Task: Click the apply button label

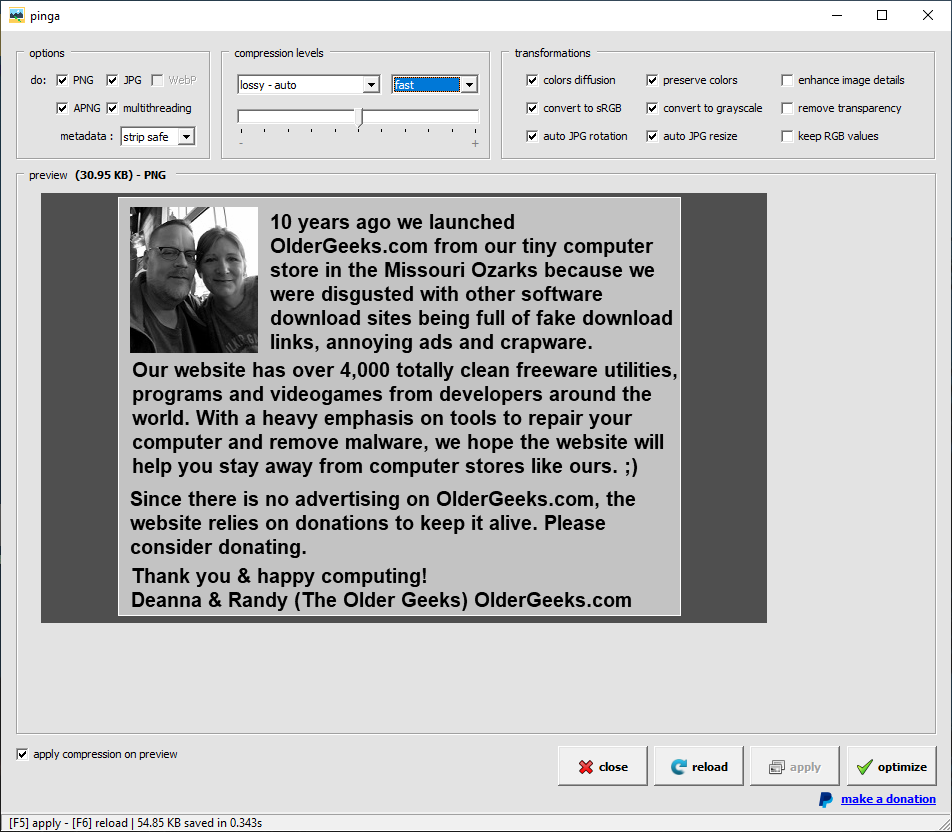Action: [805, 768]
